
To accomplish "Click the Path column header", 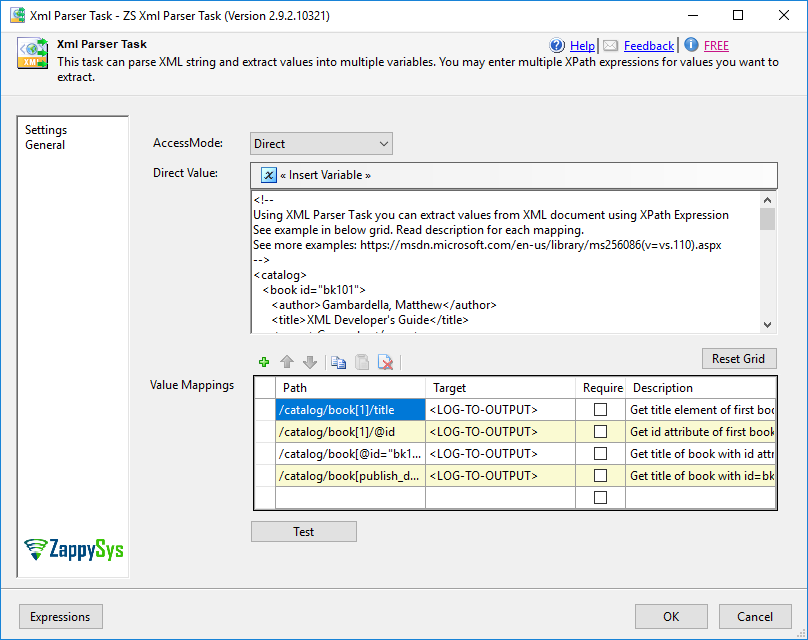I will (350, 388).
